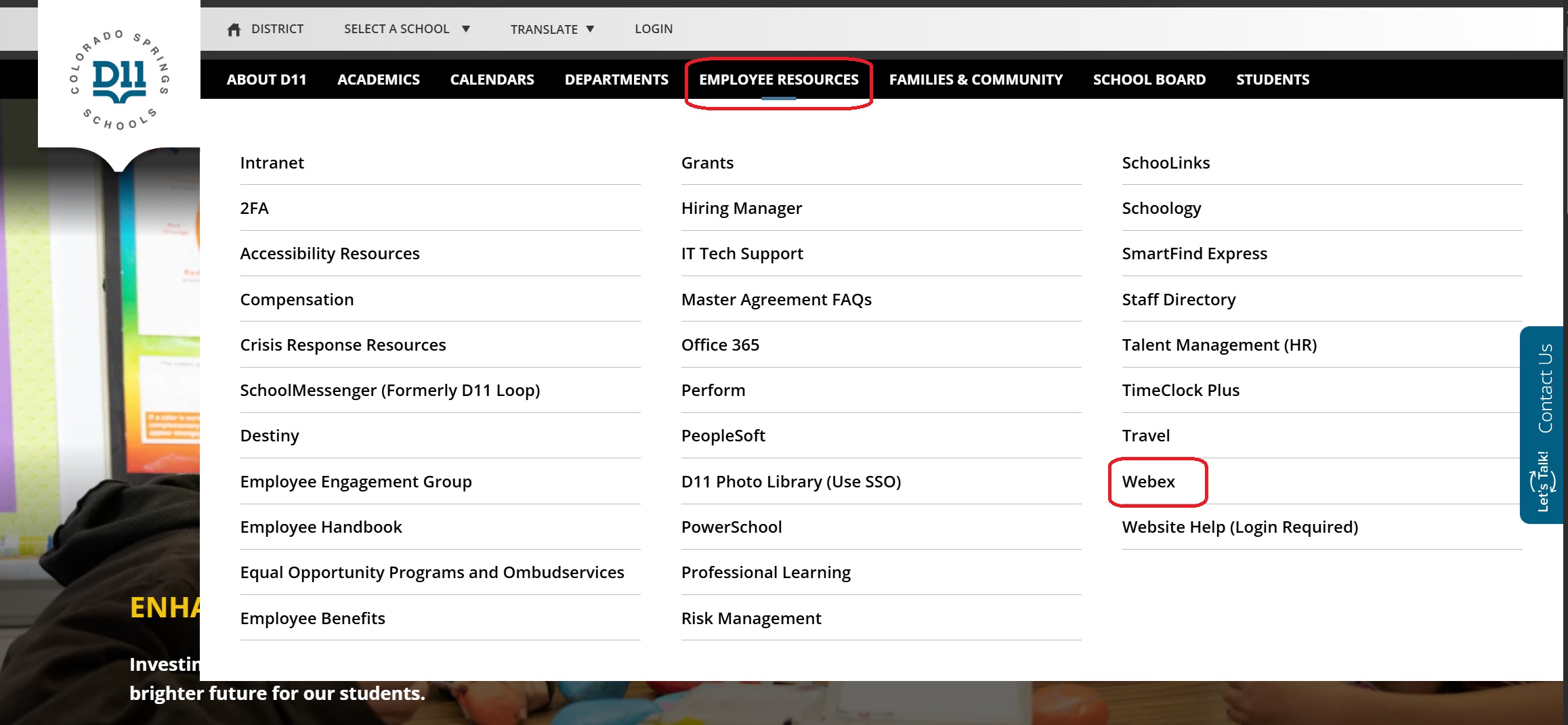Open the Calendars menu
Image resolution: width=1568 pixels, height=725 pixels.
492,79
